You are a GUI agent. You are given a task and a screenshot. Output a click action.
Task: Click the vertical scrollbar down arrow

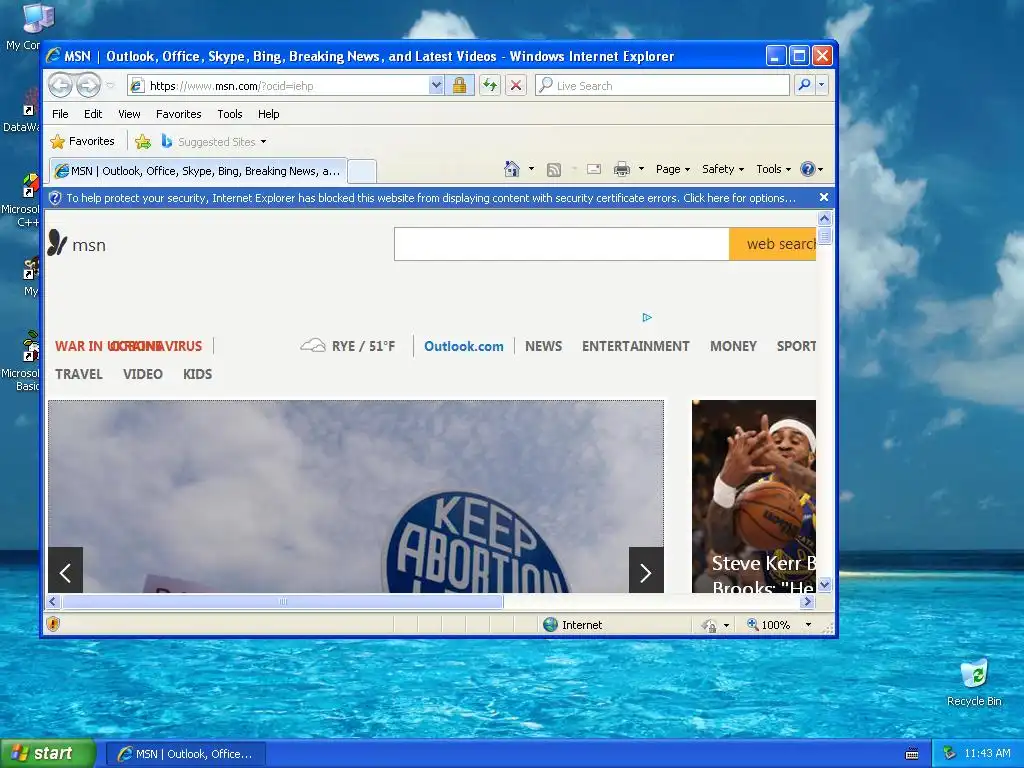(824, 585)
